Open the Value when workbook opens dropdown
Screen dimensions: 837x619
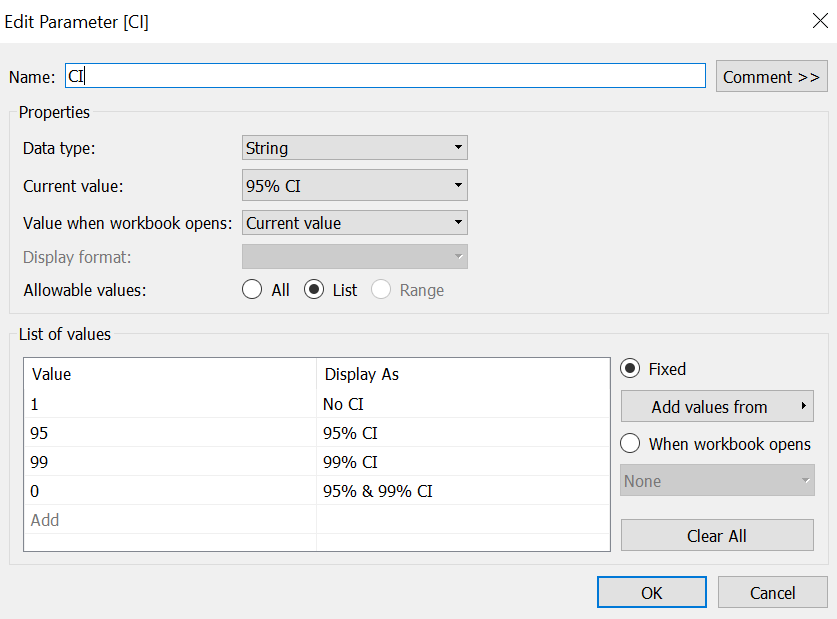click(x=354, y=223)
